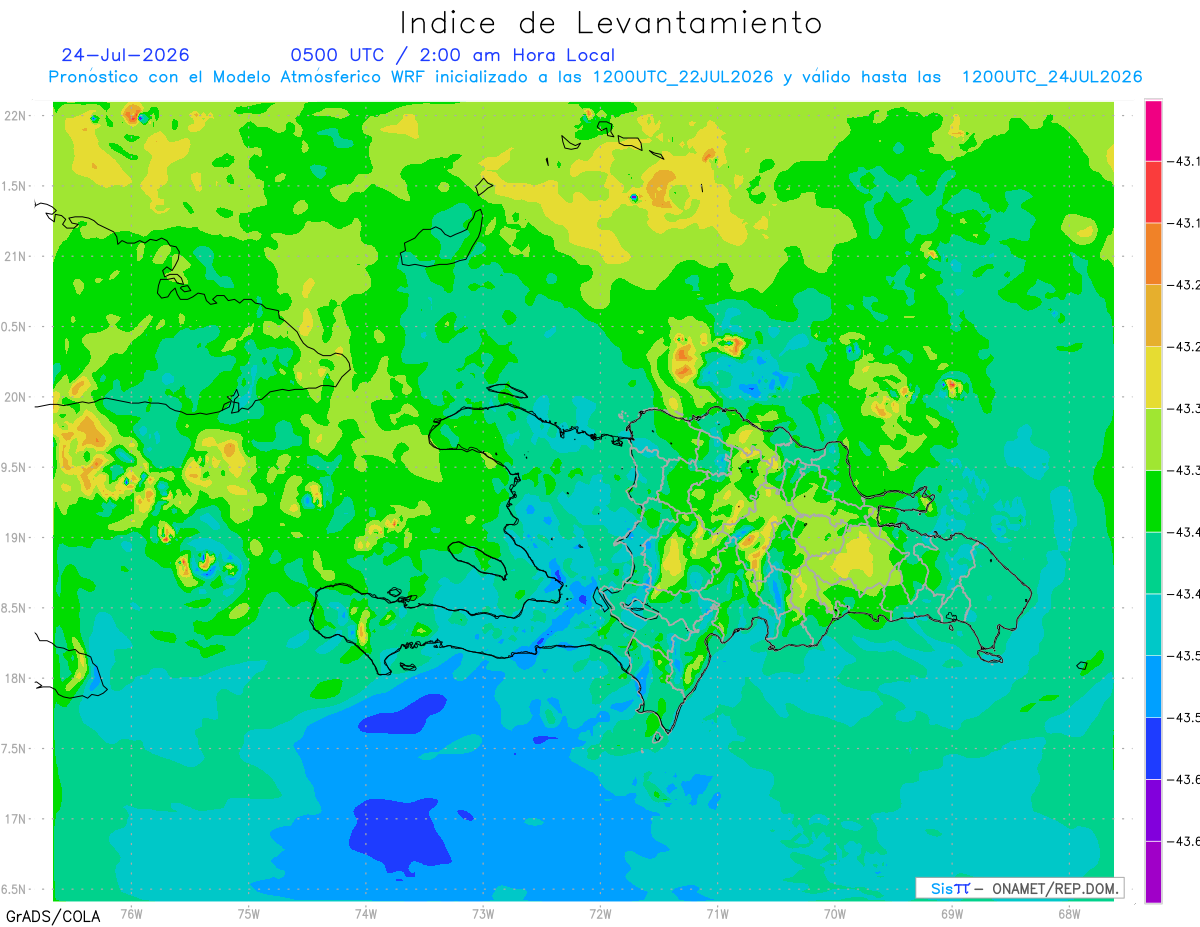Click the '7.5N' latitude label

14,748
